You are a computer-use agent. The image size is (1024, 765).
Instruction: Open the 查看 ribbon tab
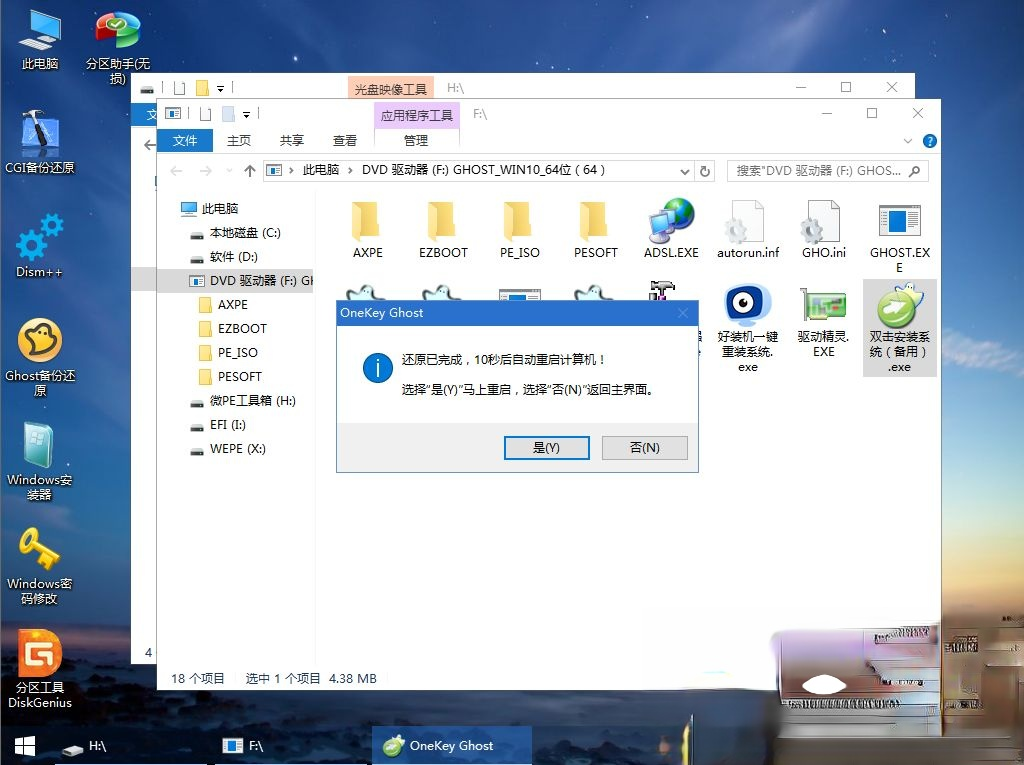pyautogui.click(x=344, y=140)
